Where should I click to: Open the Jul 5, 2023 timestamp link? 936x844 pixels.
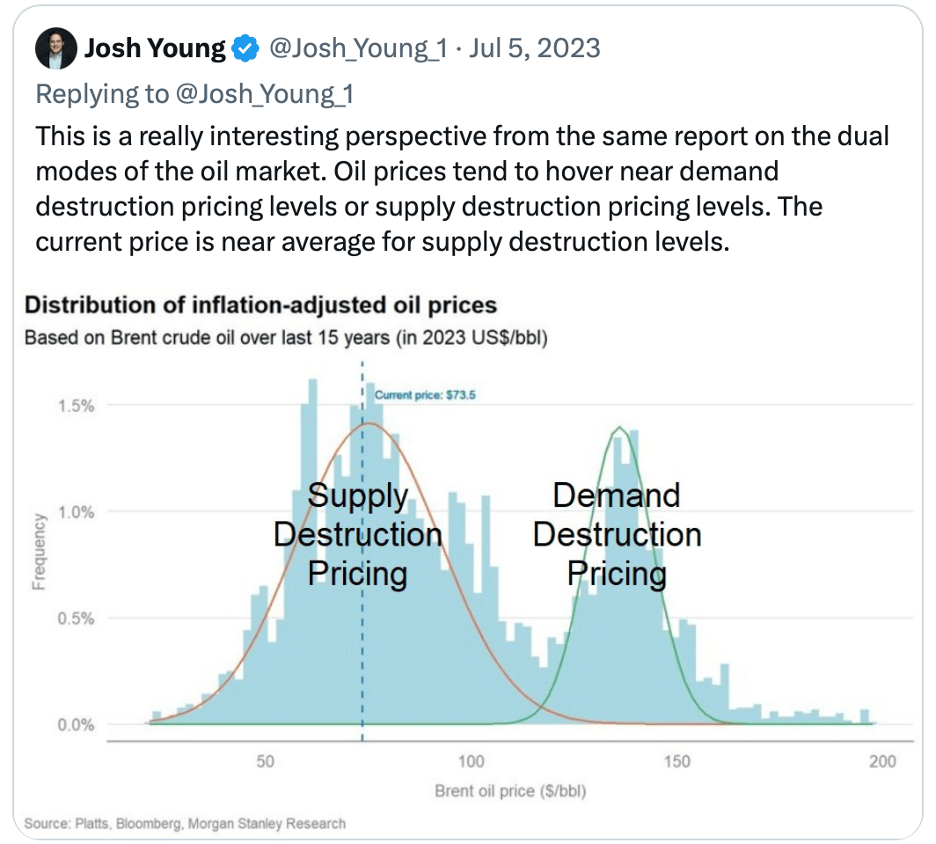pyautogui.click(x=535, y=48)
